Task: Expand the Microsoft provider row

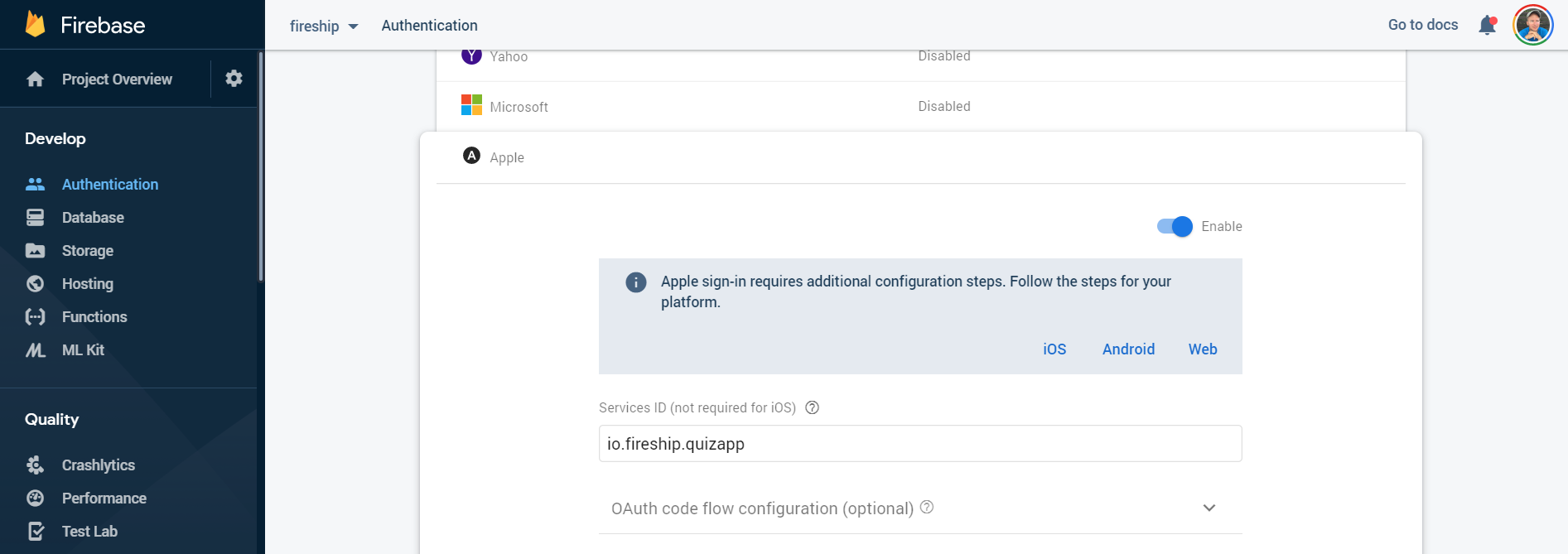Action: pyautogui.click(x=919, y=106)
